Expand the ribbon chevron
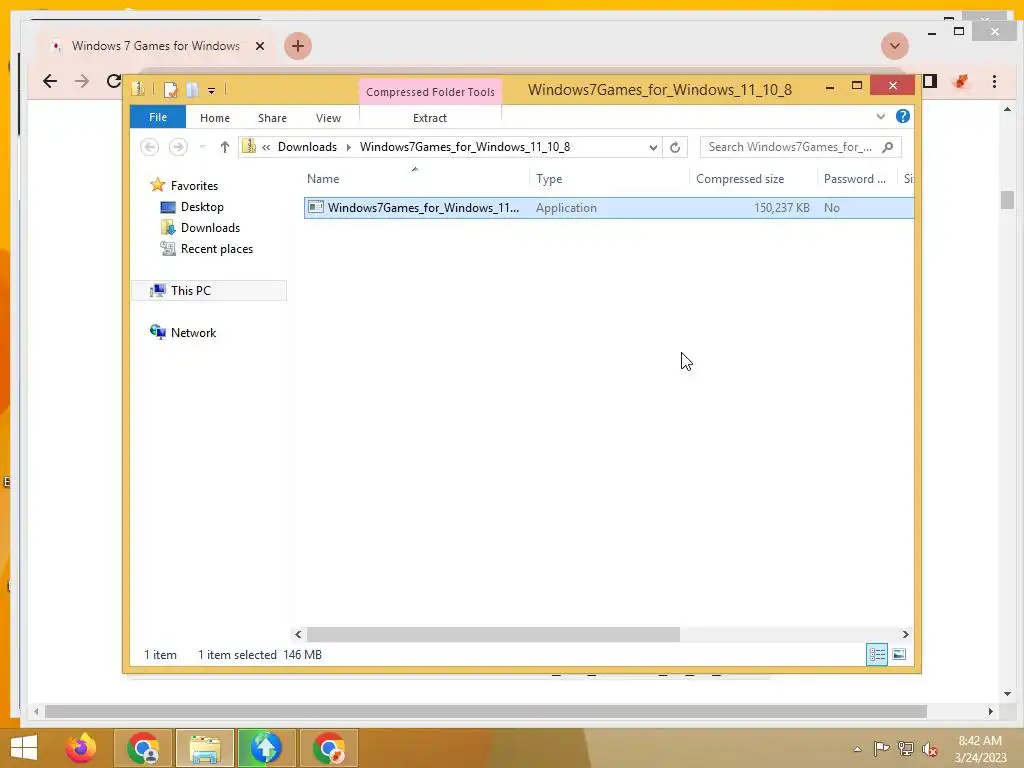This screenshot has height=768, width=1024. coord(880,116)
